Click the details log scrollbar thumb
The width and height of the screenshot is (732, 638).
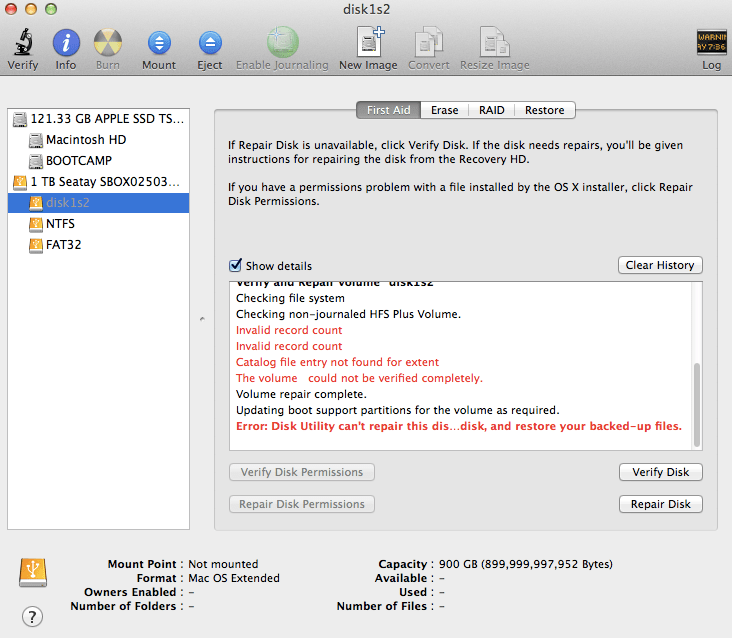[x=697, y=404]
